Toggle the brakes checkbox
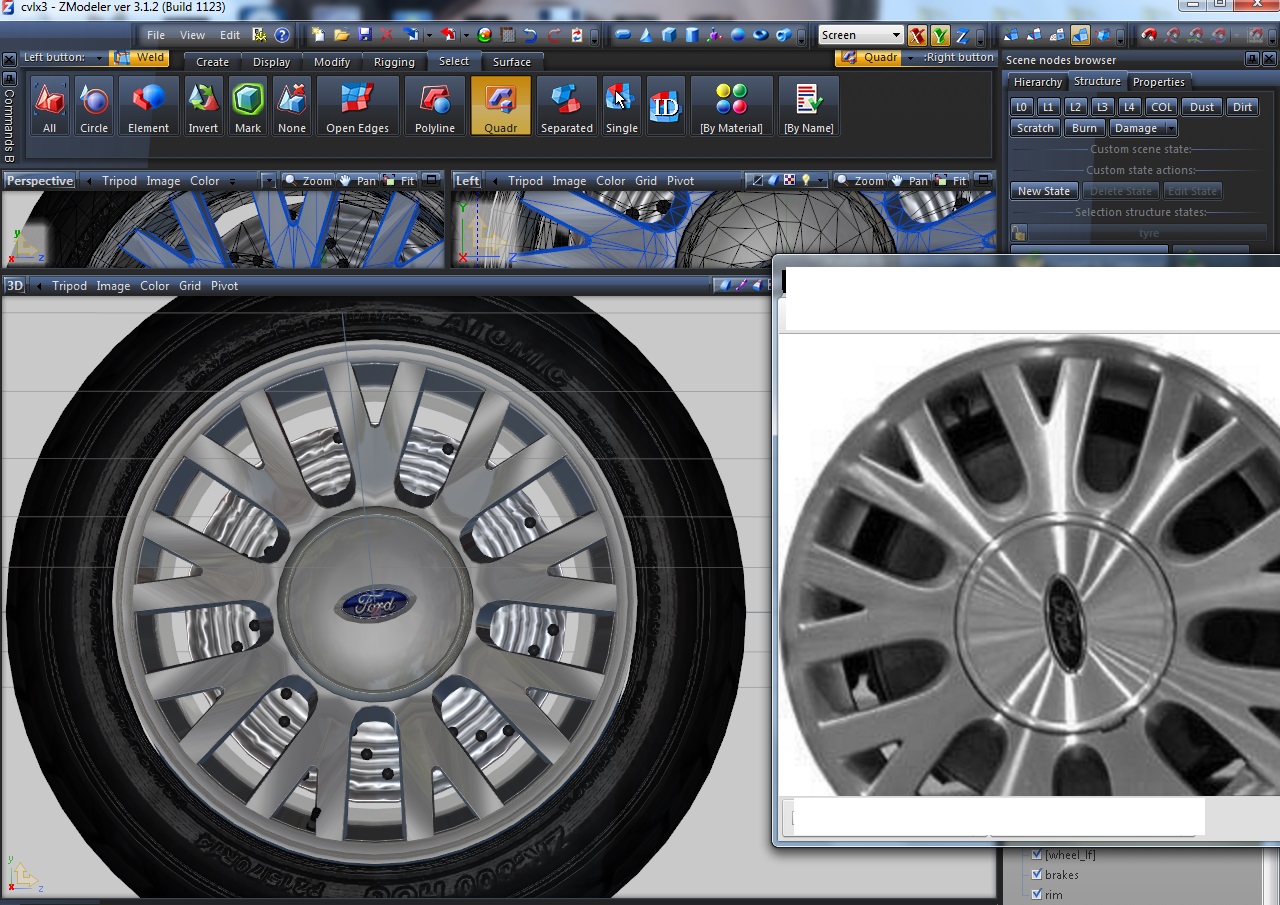Viewport: 1280px width, 905px height. point(1037,875)
